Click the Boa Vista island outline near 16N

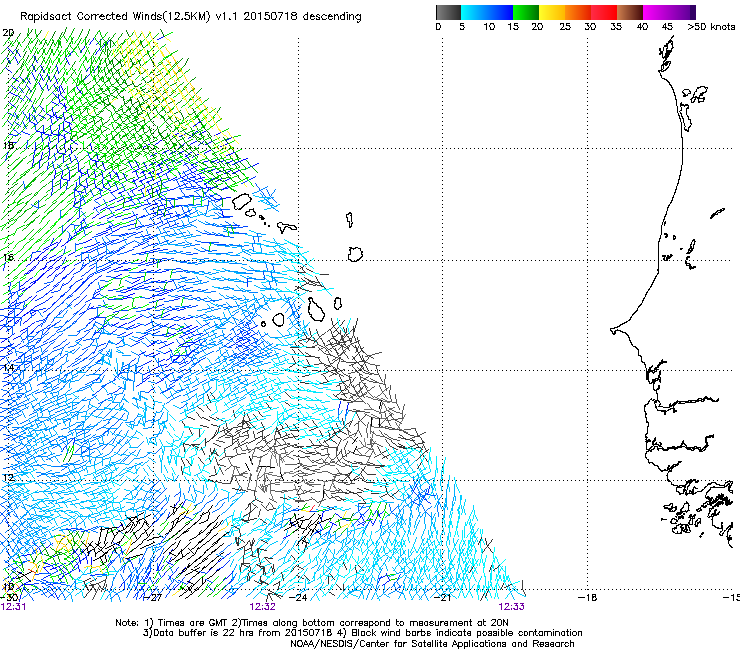click(x=355, y=254)
